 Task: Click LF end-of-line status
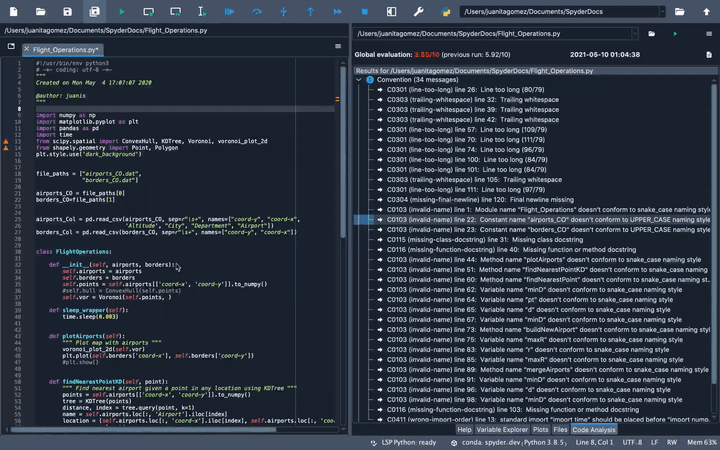[x=654, y=443]
